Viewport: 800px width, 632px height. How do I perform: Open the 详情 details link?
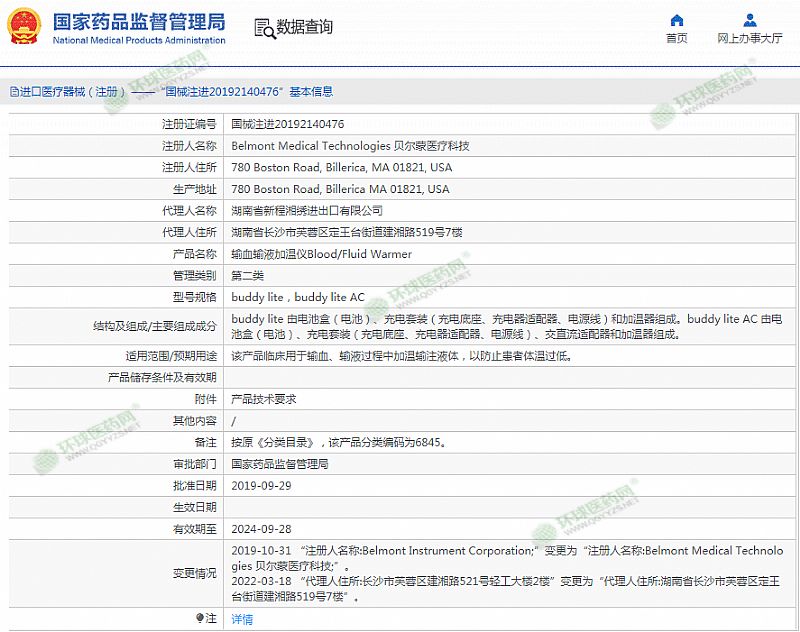click(242, 619)
